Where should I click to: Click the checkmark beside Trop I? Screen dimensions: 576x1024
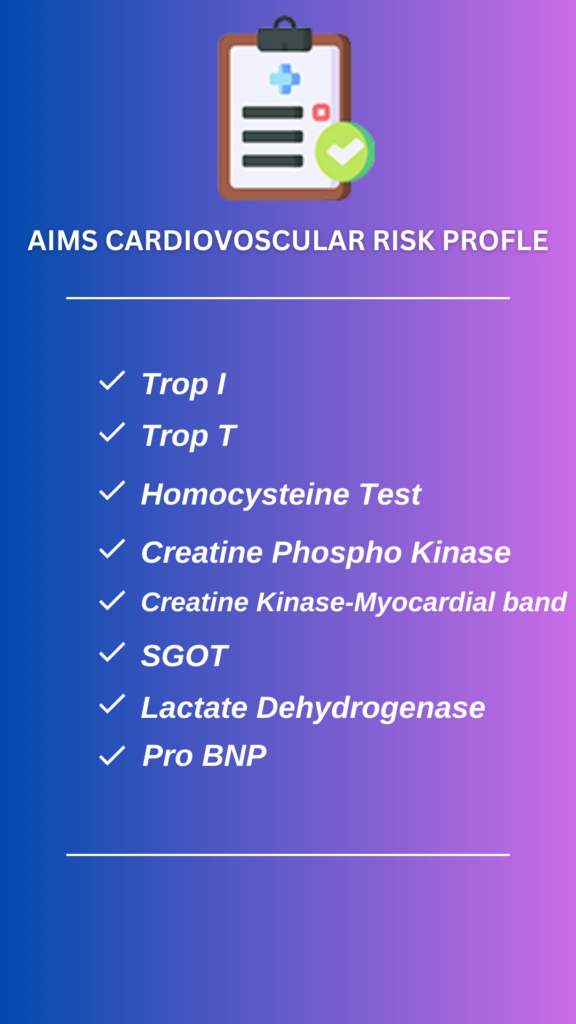[112, 381]
